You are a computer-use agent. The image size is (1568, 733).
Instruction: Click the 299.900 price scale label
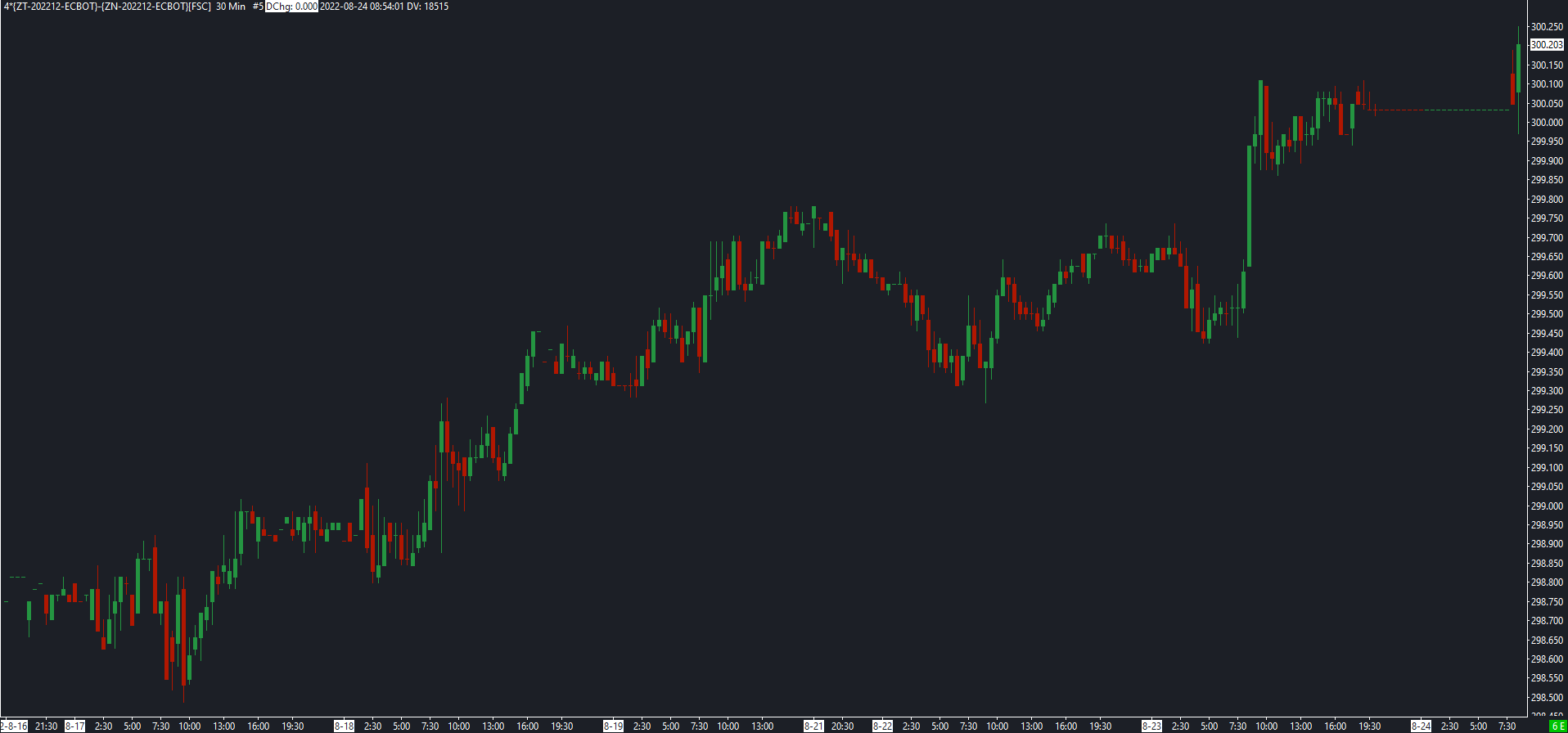(x=1547, y=161)
